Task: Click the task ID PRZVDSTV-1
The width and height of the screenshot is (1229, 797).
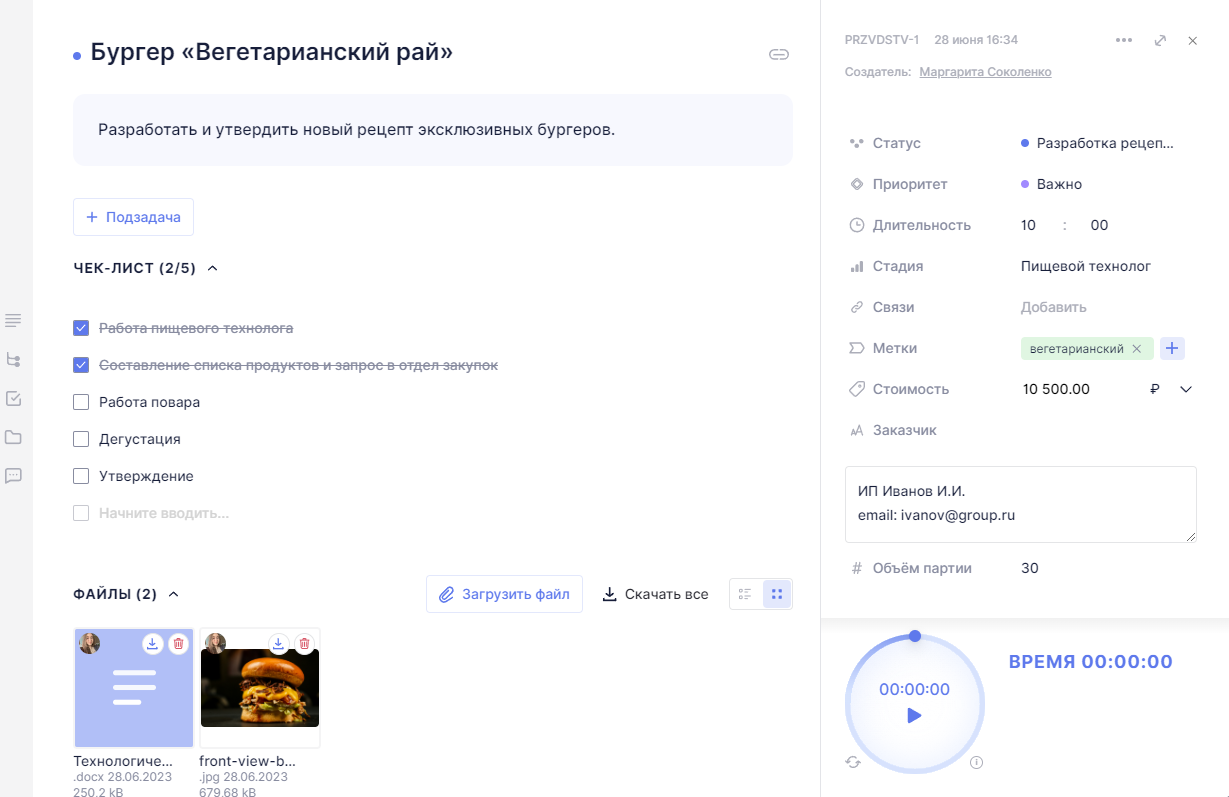Action: pos(881,40)
